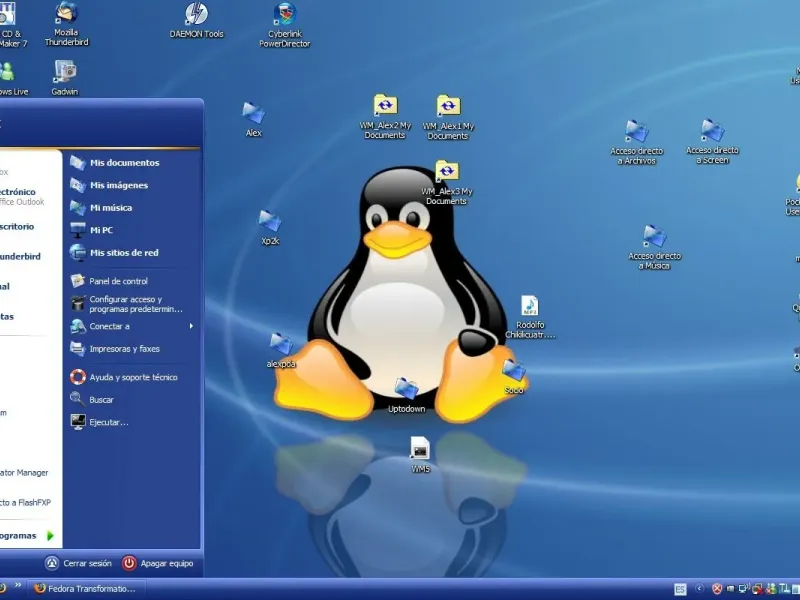This screenshot has width=800, height=600.
Task: Select the WM_Alex2 My Documents folder
Action: click(x=385, y=106)
